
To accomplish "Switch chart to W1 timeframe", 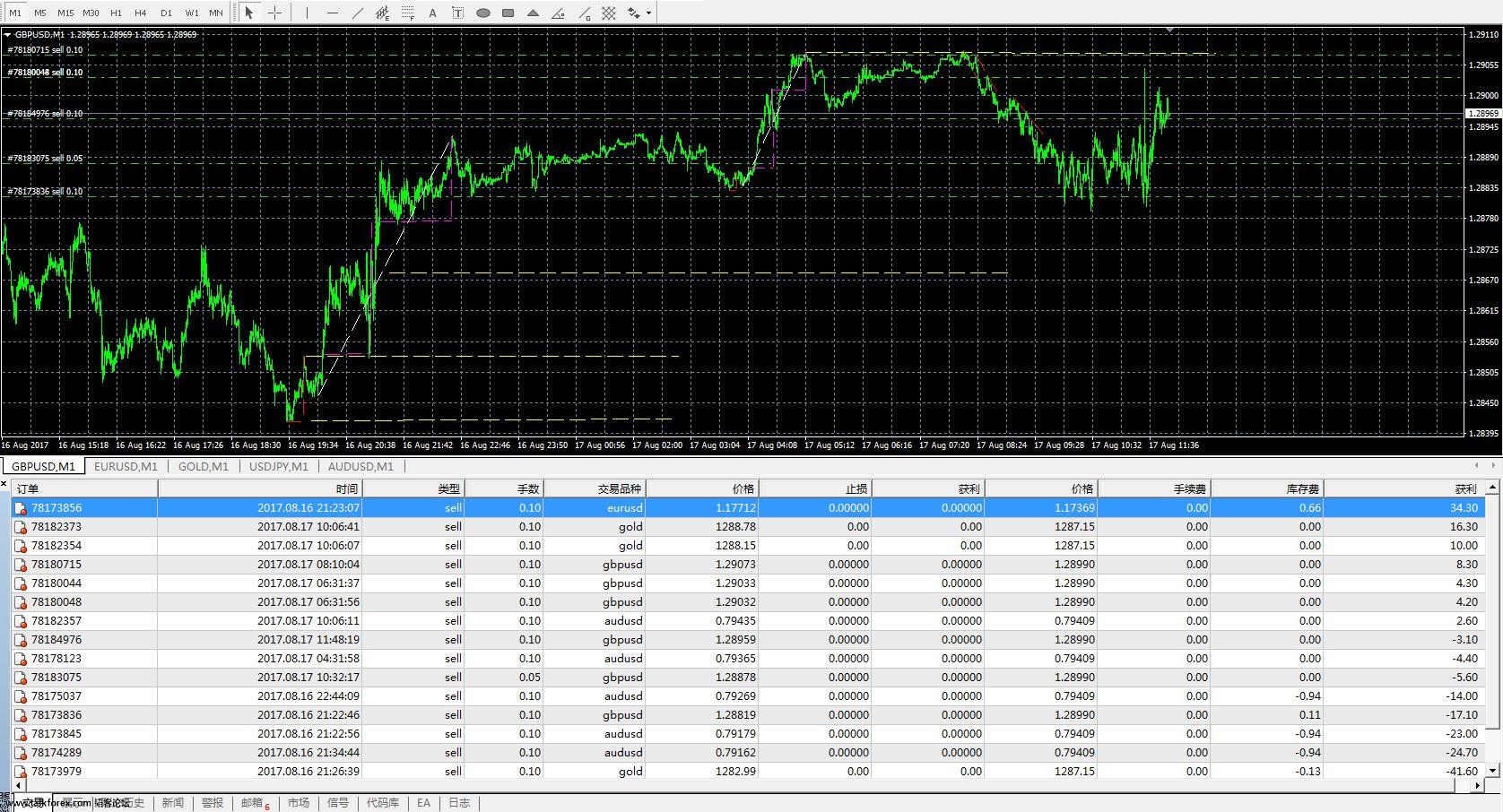I will click(192, 13).
